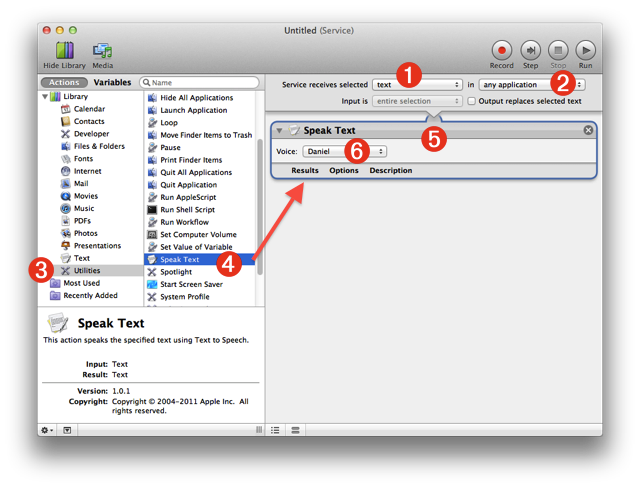Select the Utilities library category
Viewport: 640px width, 488px height.
[x=91, y=271]
